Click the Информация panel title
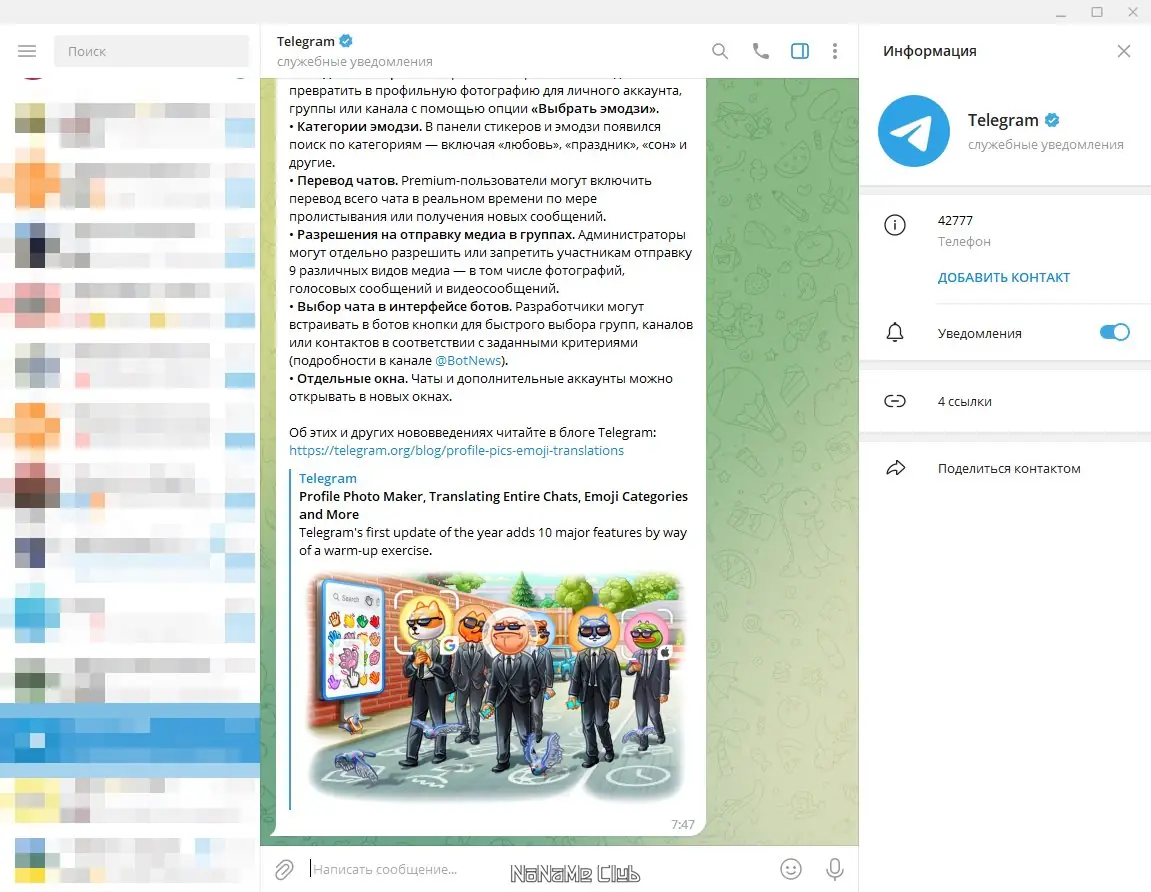Viewport: 1151px width, 892px height. point(929,51)
